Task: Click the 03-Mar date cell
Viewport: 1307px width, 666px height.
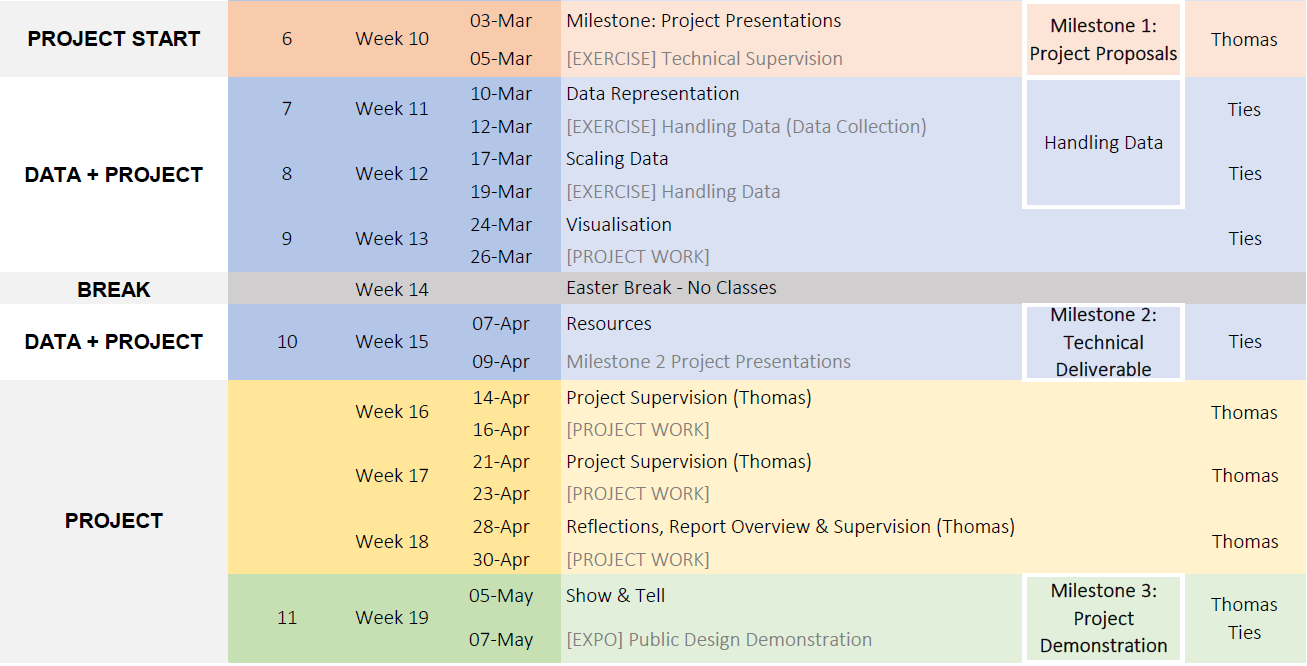Action: [501, 21]
